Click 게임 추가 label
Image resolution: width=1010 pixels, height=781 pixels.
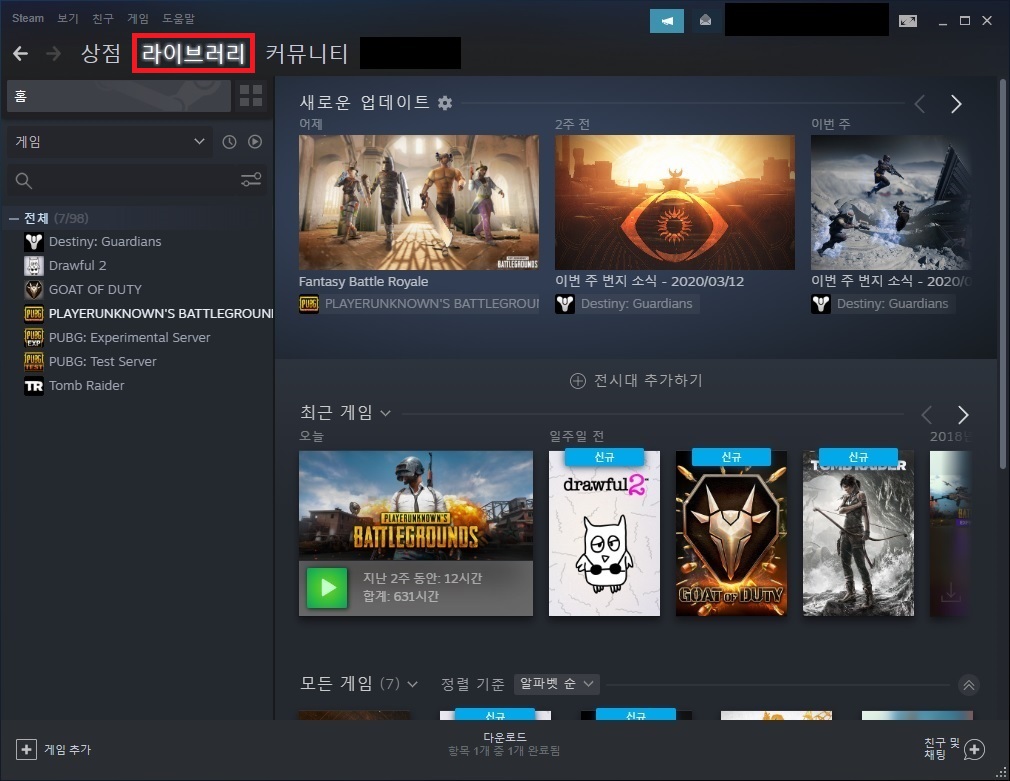click(68, 749)
